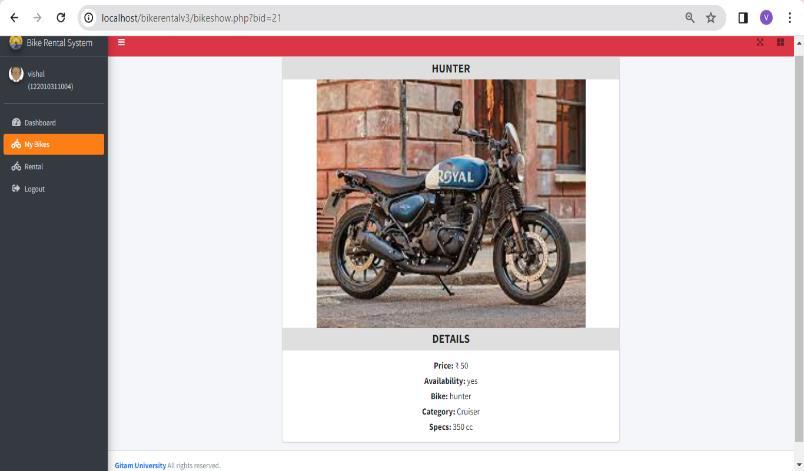This screenshot has width=804, height=471.
Task: Bookmark this page with the star icon
Action: click(711, 18)
